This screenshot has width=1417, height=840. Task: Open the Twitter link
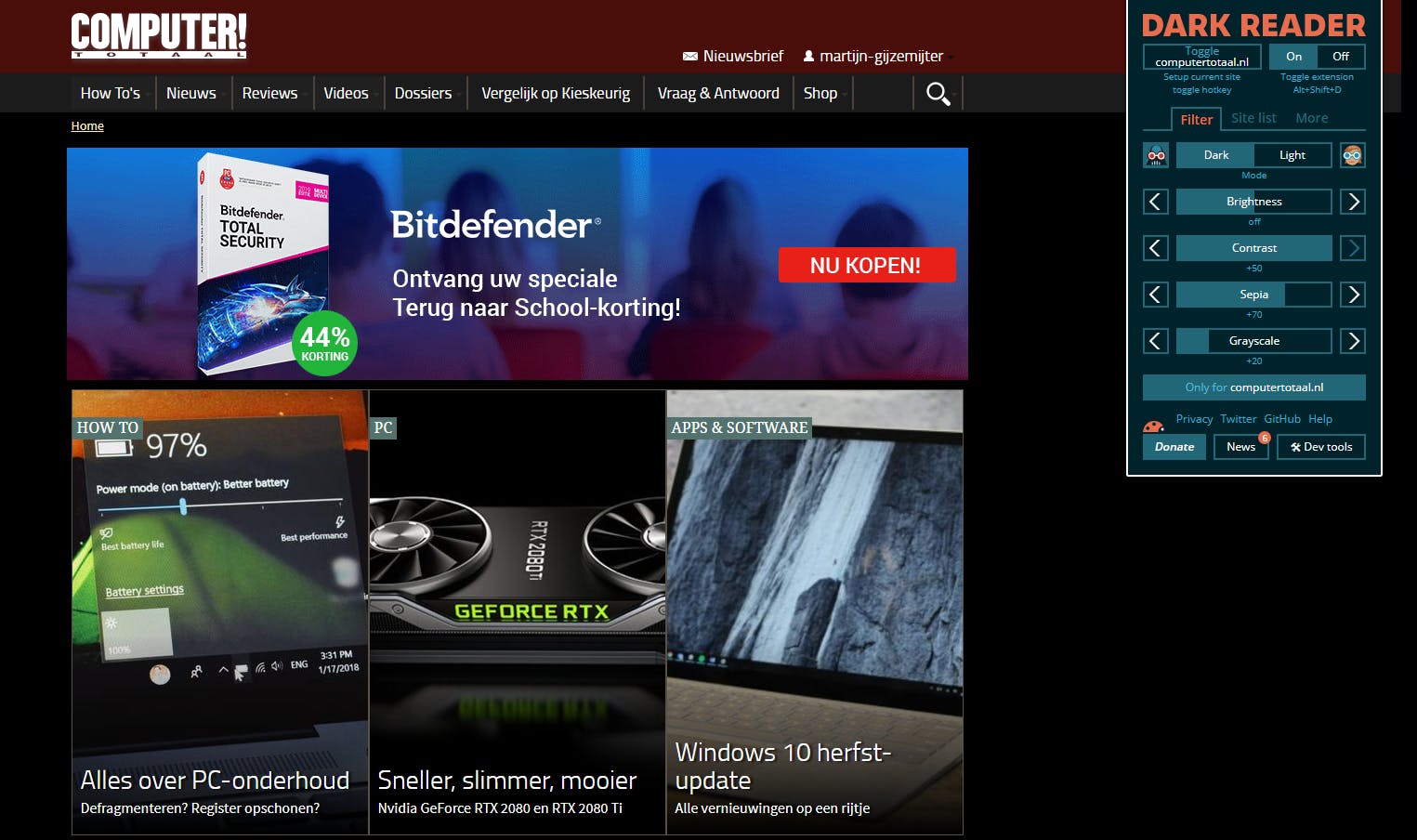(1238, 419)
